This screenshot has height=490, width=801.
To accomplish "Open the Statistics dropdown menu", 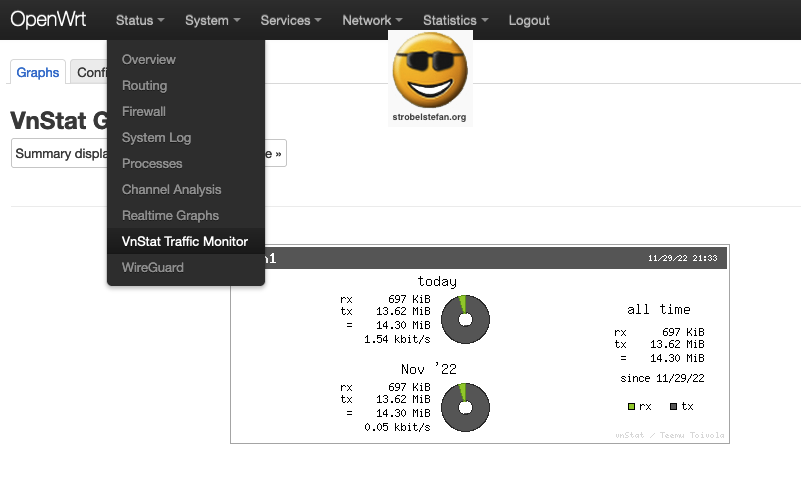I will pyautogui.click(x=455, y=20).
